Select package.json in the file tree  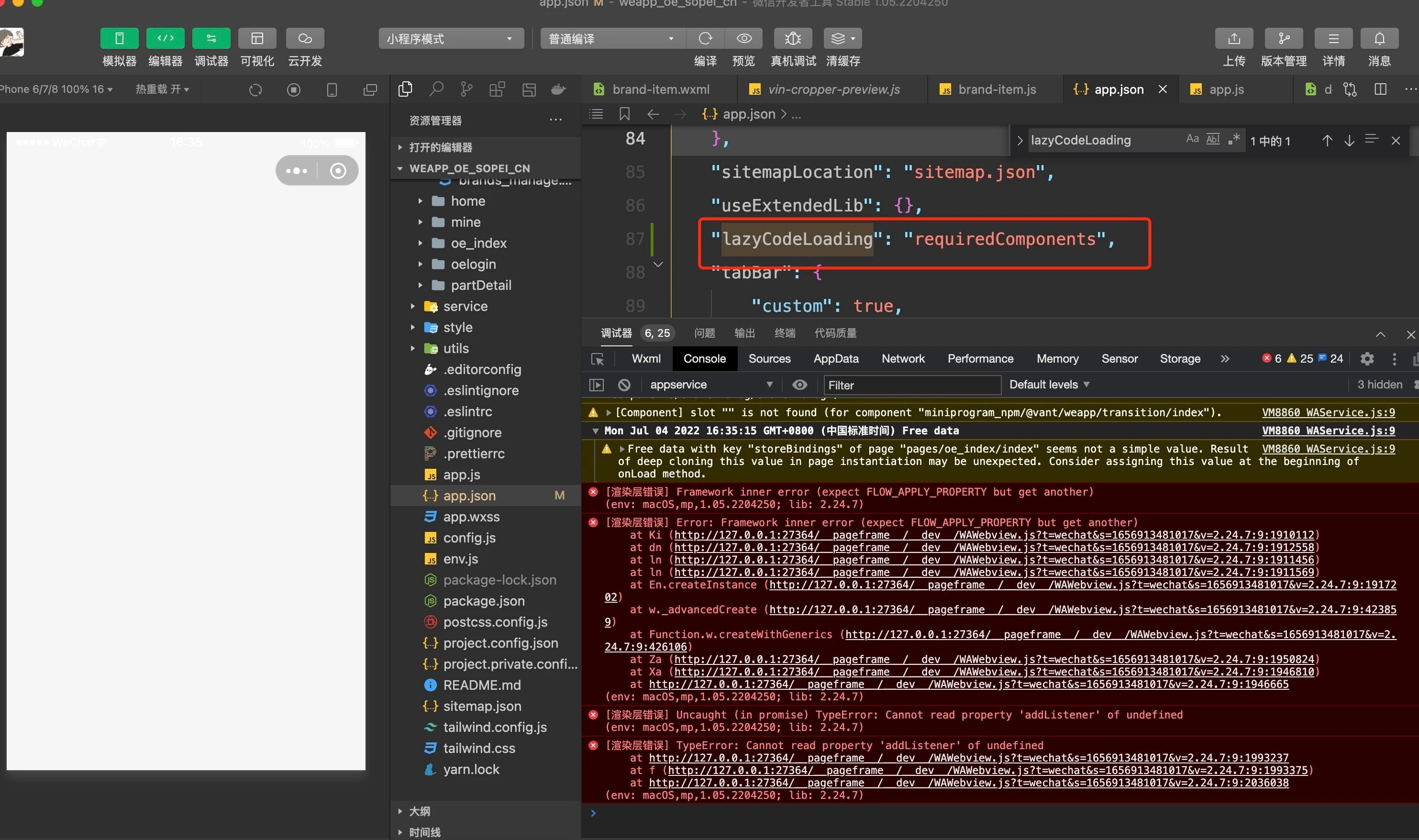[483, 600]
